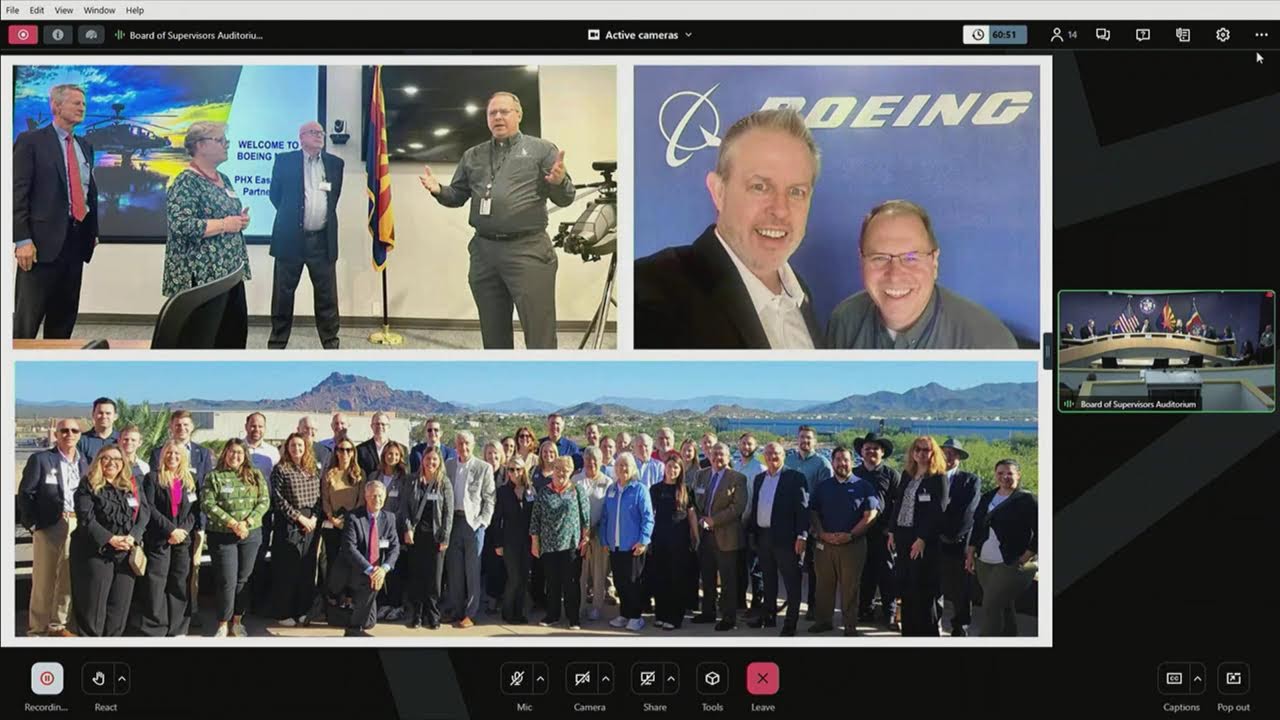Select the Board of Supervisors Auditorium video thumbnail
Viewport: 1280px width, 720px height.
pos(1167,351)
